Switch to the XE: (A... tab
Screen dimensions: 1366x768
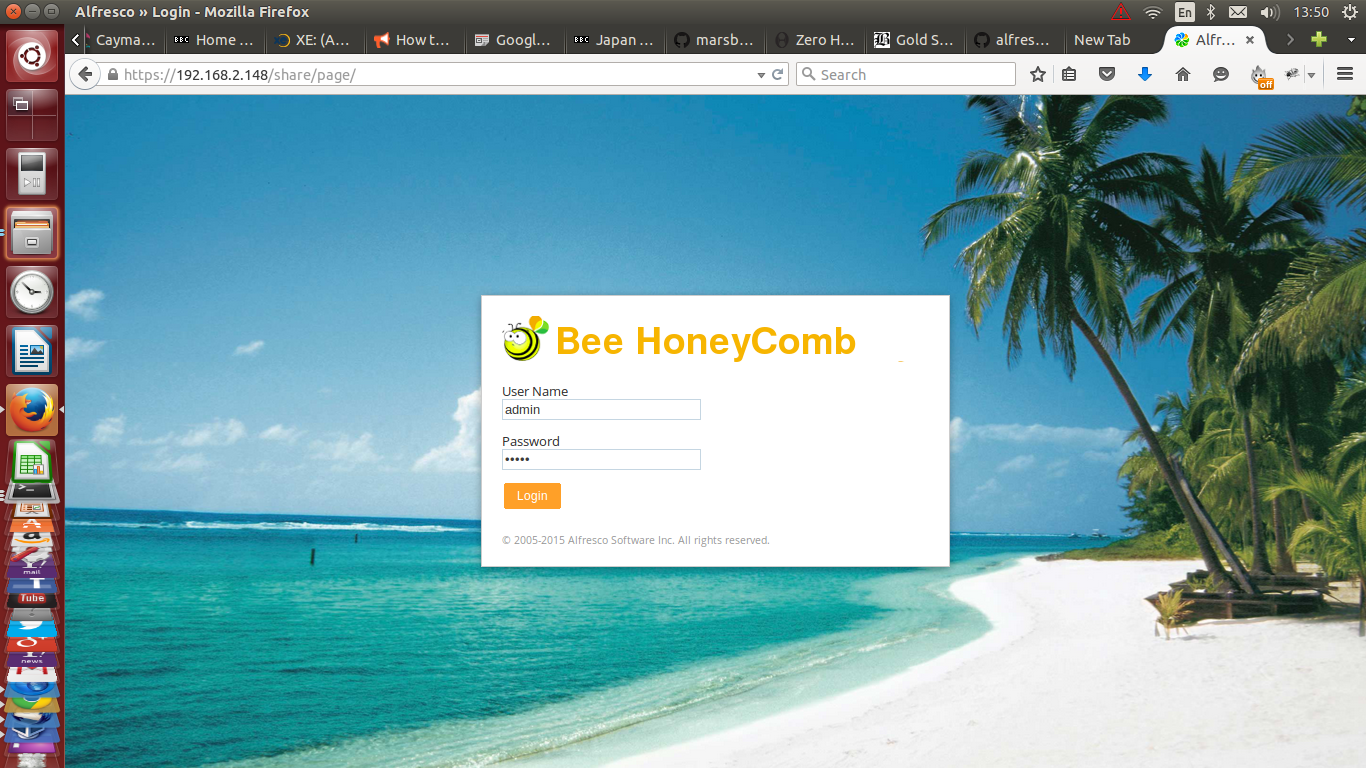point(315,40)
